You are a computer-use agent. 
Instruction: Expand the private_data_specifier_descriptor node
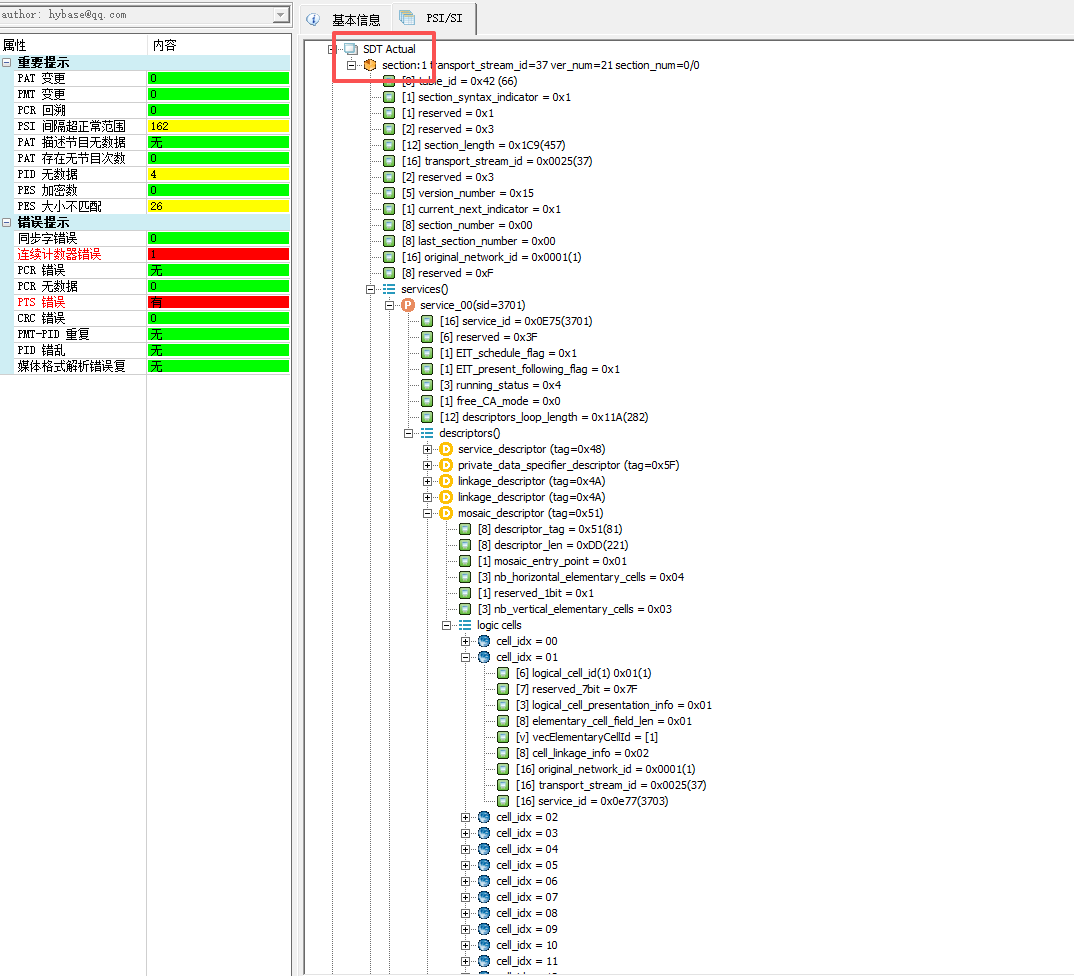click(x=427, y=465)
